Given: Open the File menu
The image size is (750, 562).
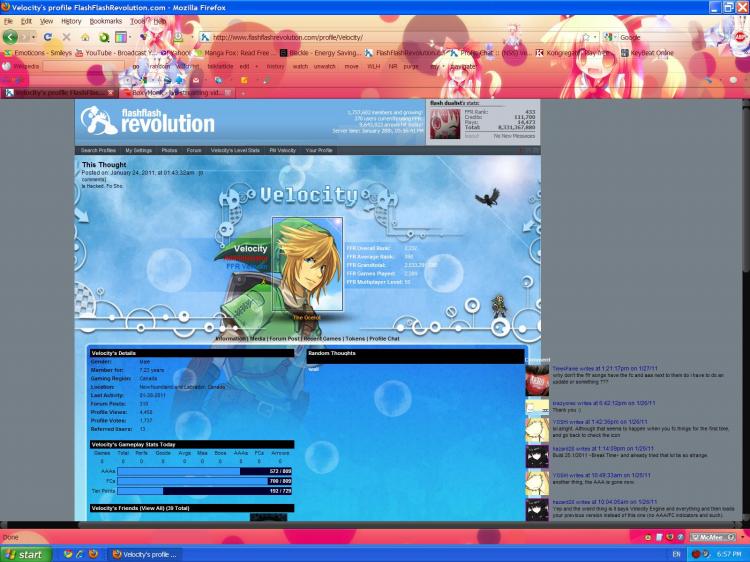Looking at the screenshot, I should 8,21.
